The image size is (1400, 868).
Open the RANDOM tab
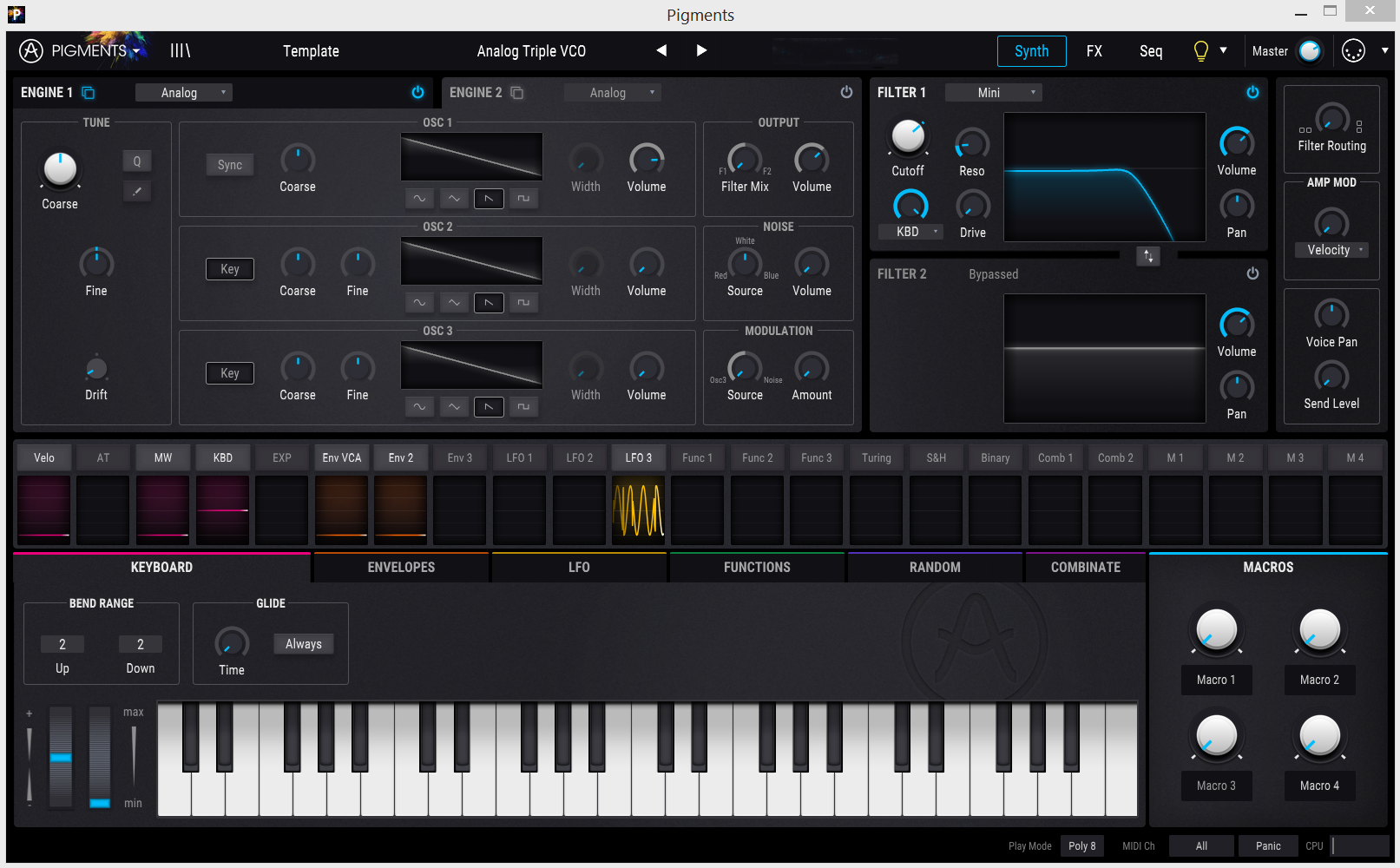pos(935,567)
